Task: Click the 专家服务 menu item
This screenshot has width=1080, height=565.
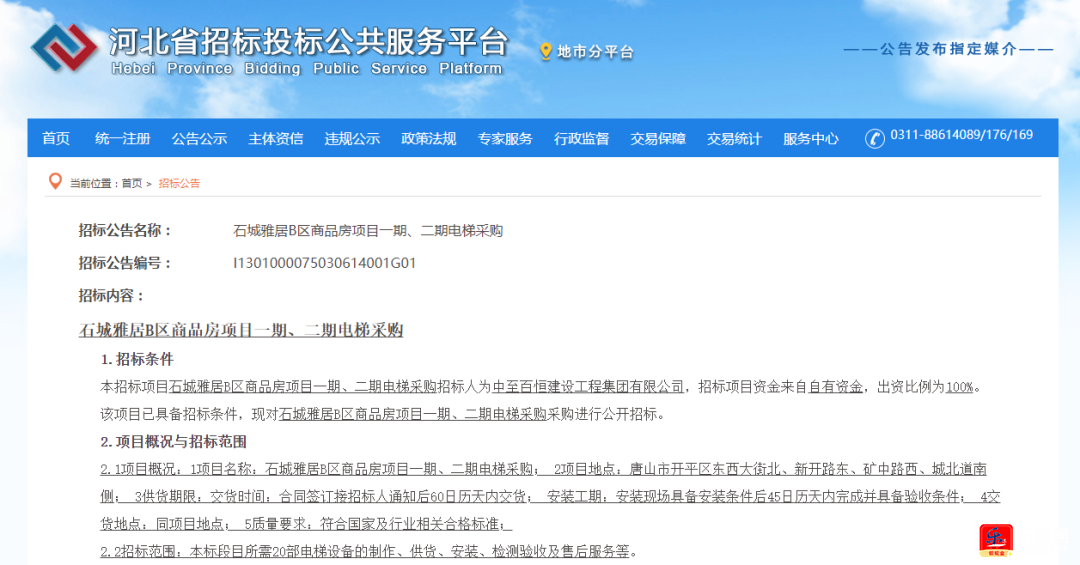Action: 505,138
